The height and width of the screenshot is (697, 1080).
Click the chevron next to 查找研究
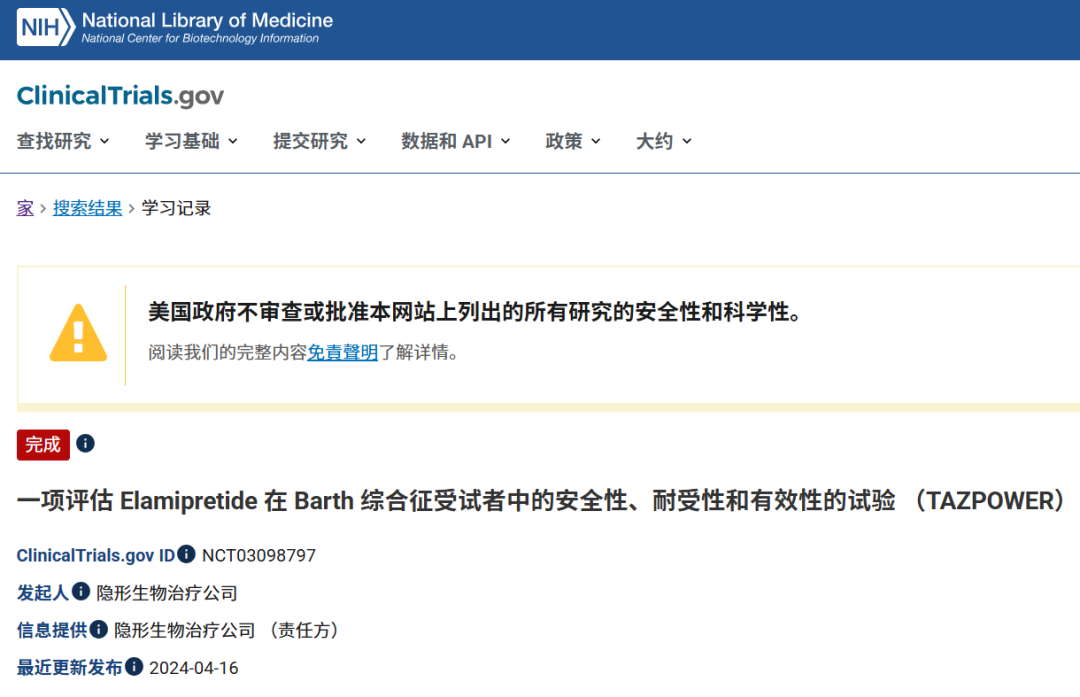(x=105, y=141)
